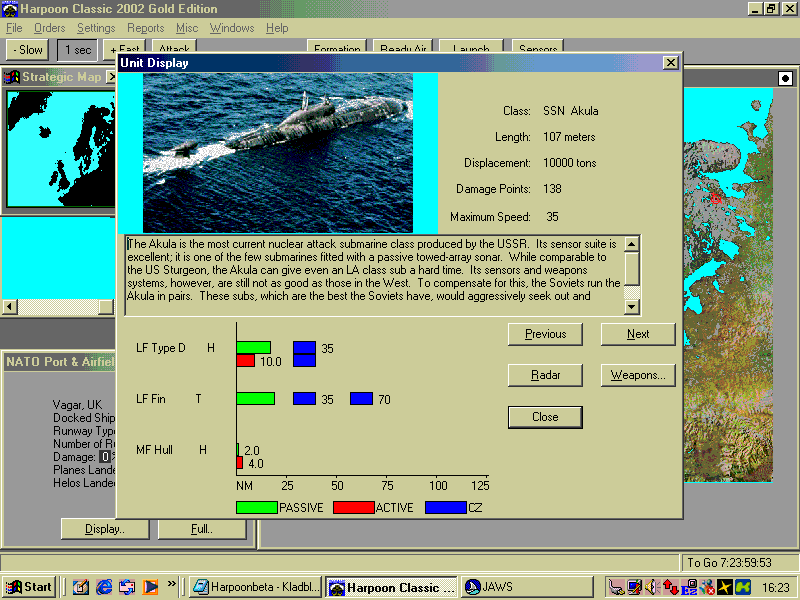
Task: Launch Internet Explorer from quick launch
Action: 104,587
